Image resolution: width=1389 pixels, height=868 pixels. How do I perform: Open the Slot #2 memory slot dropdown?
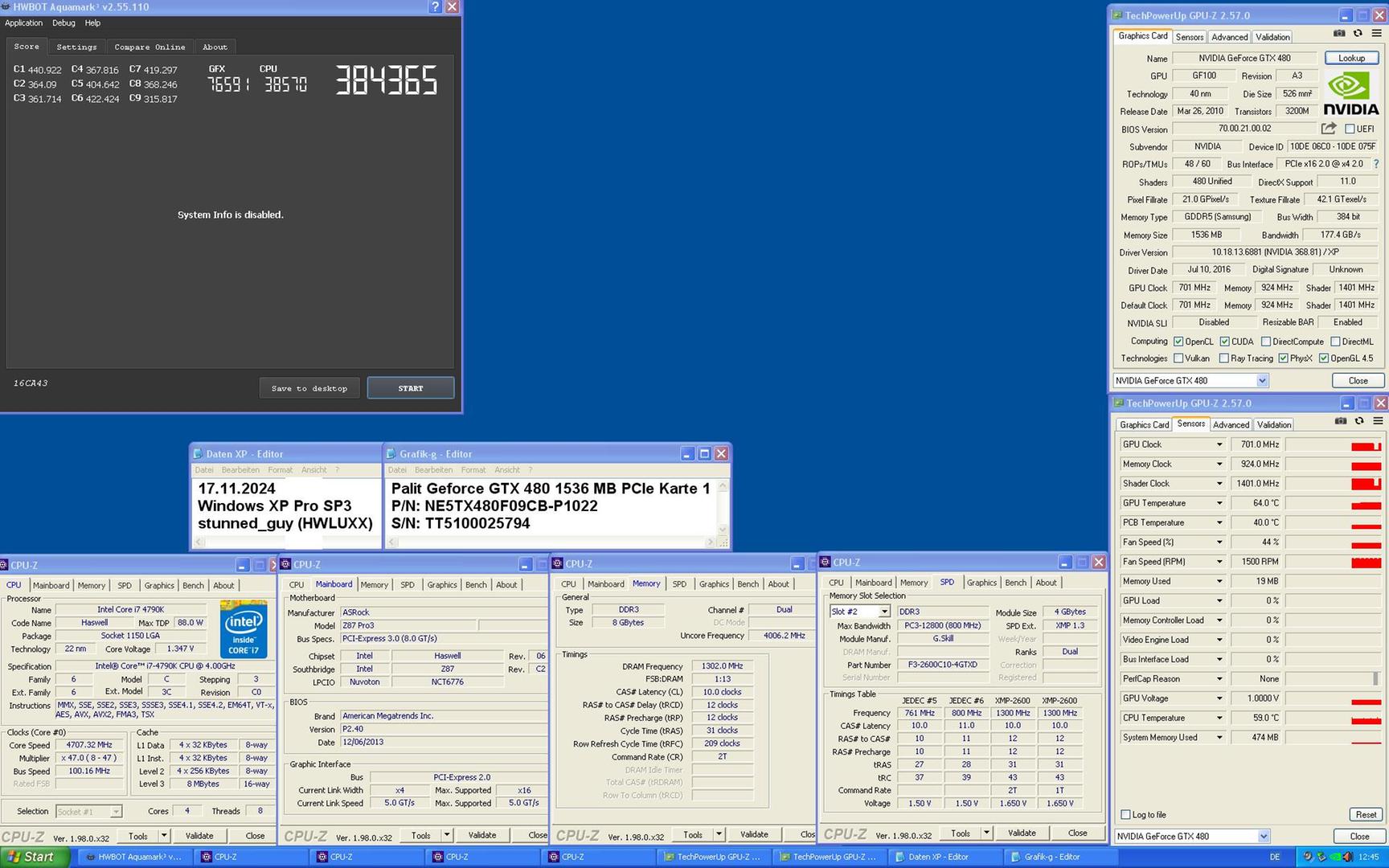[x=884, y=612]
